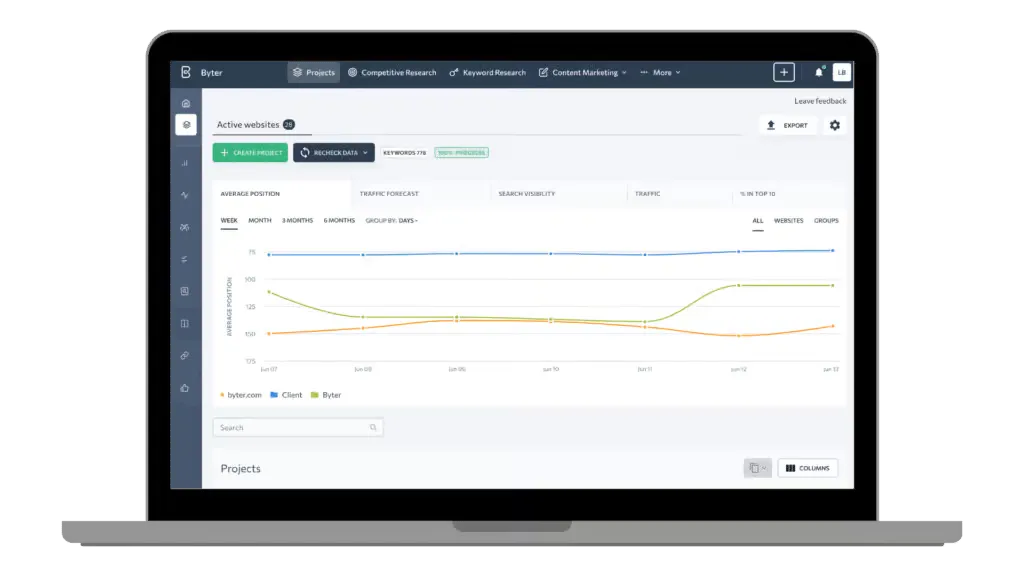Screen dimensions: 1024x576
Task: Click the Client folder legend icon
Action: 274,395
